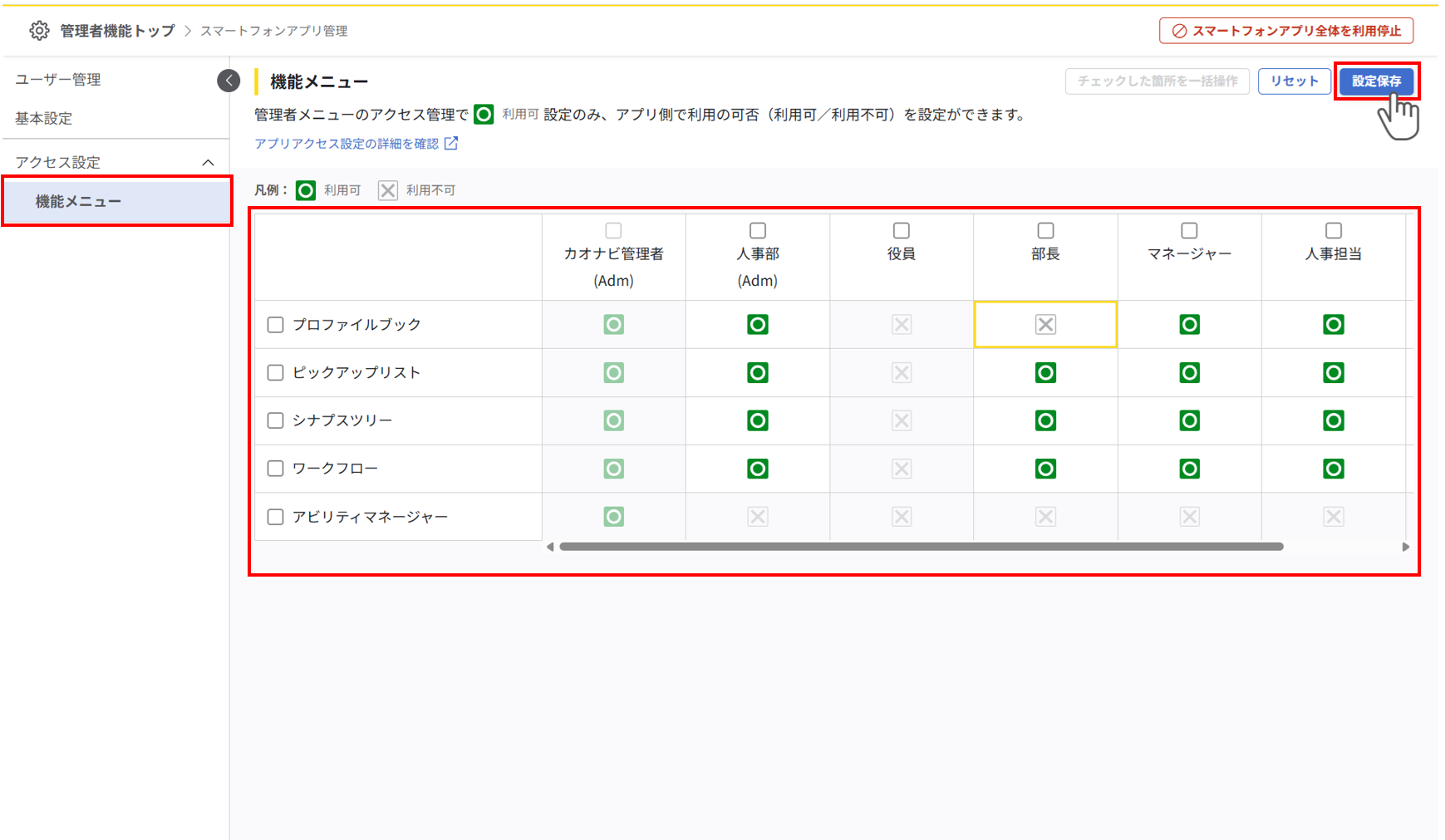
Task: Check the 部長 column header checkbox
Action: pyautogui.click(x=1044, y=230)
